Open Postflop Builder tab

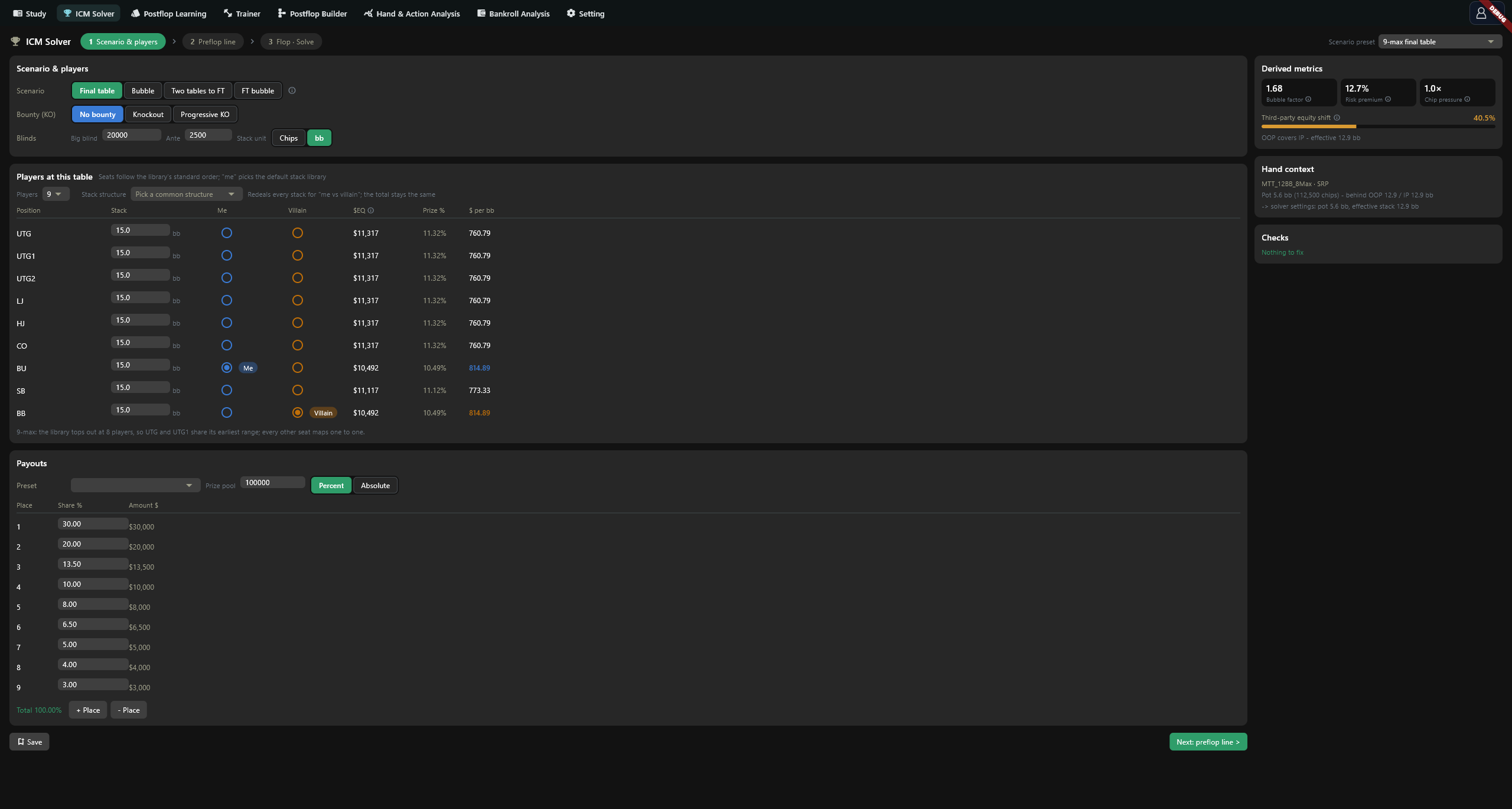[x=312, y=13]
